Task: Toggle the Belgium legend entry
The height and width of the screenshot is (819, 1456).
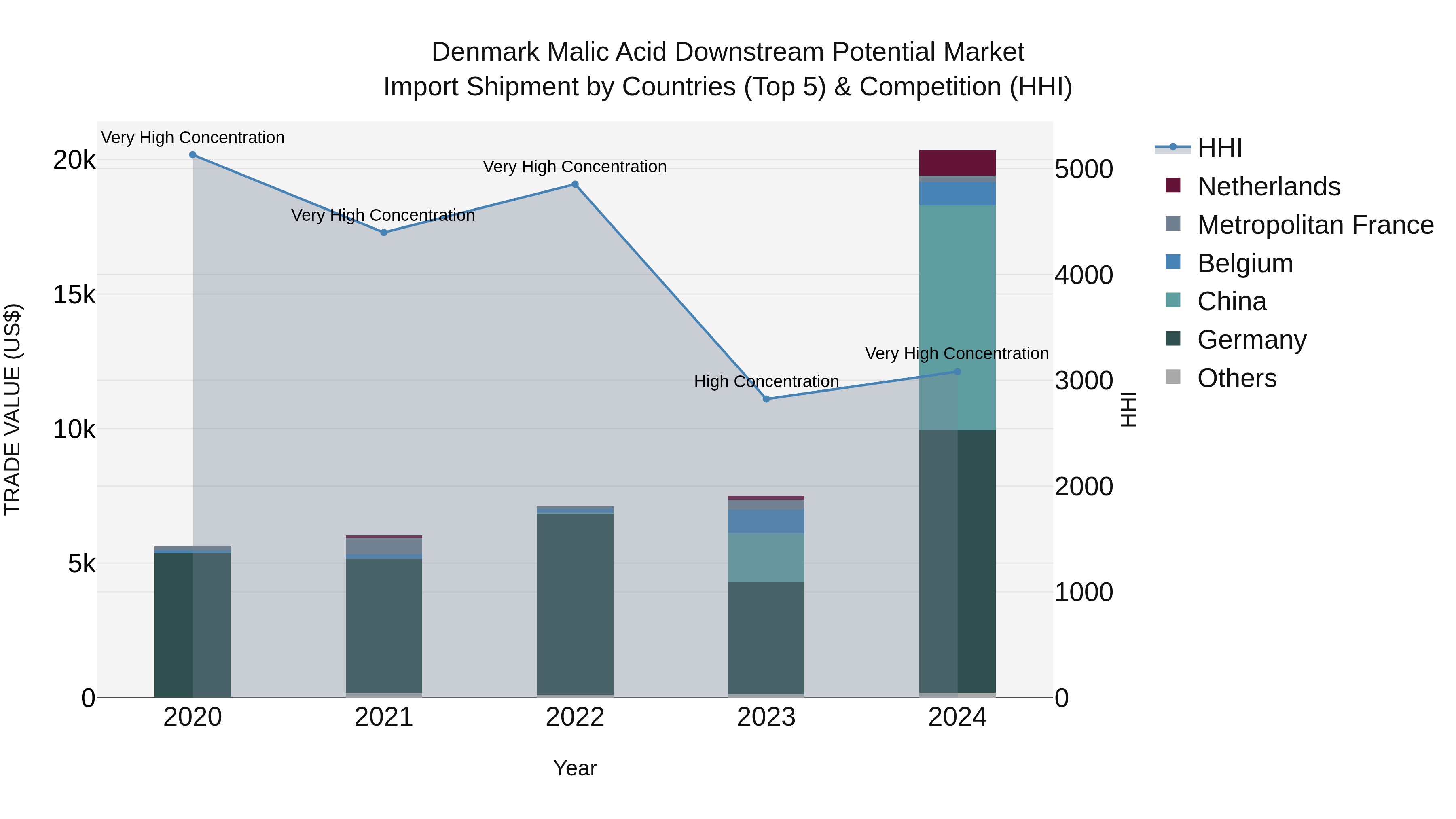Action: (x=1229, y=263)
